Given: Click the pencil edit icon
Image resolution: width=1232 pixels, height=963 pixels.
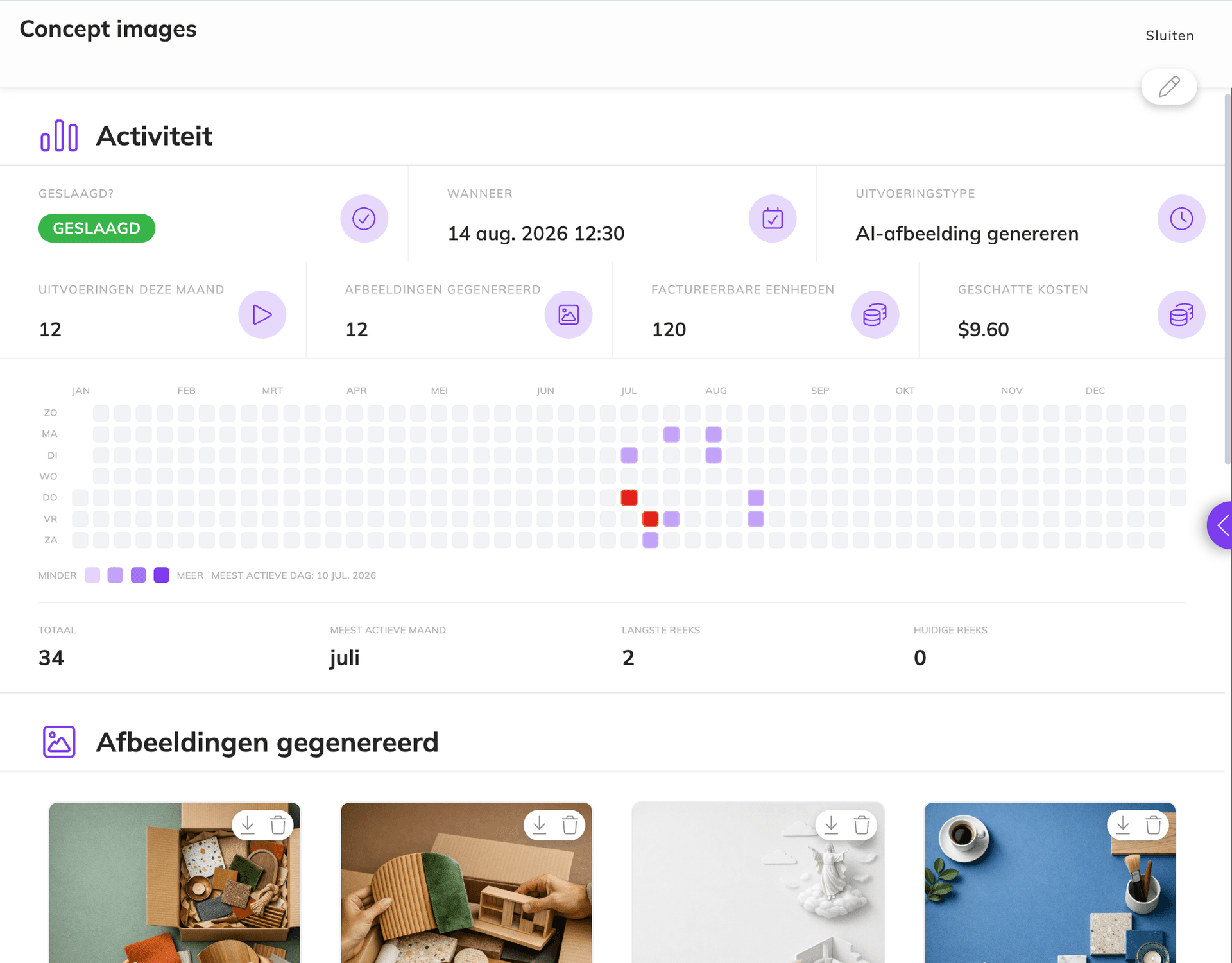Looking at the screenshot, I should (1168, 86).
